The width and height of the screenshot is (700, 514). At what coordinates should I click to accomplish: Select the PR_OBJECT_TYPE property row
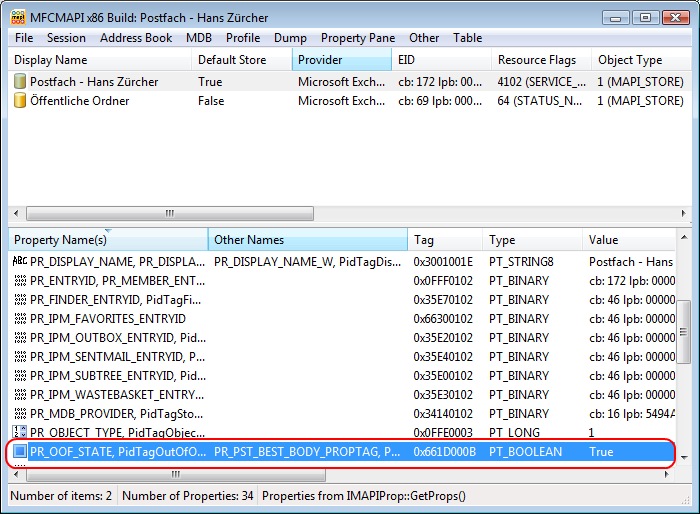342,432
